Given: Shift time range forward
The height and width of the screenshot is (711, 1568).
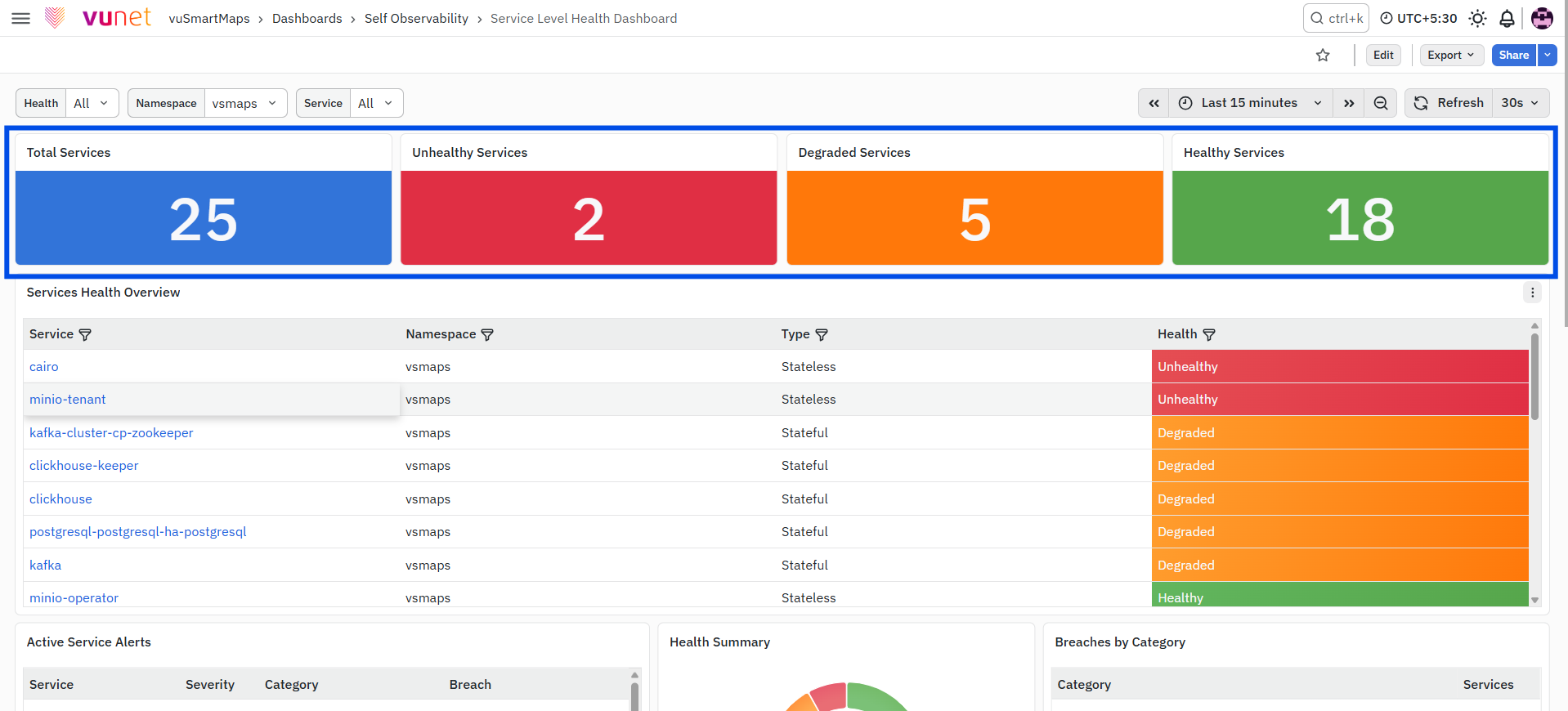Looking at the screenshot, I should (x=1349, y=103).
